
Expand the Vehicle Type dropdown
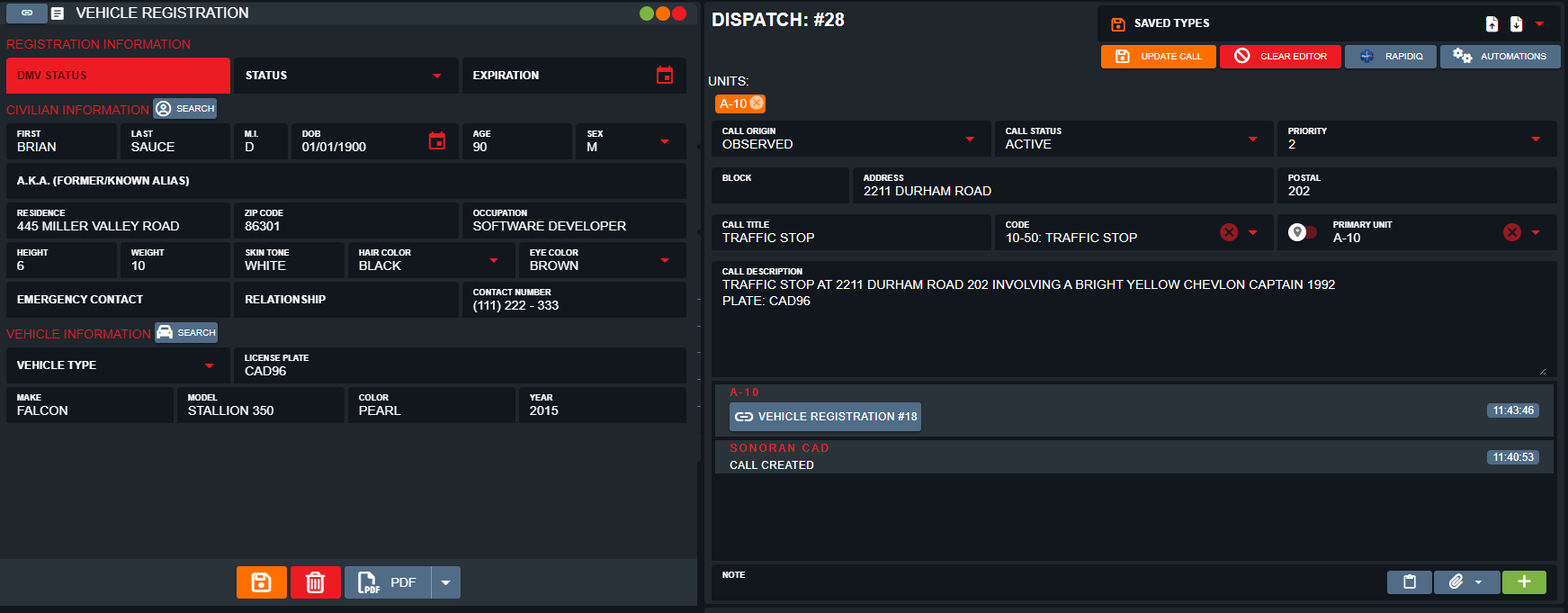[x=210, y=365]
